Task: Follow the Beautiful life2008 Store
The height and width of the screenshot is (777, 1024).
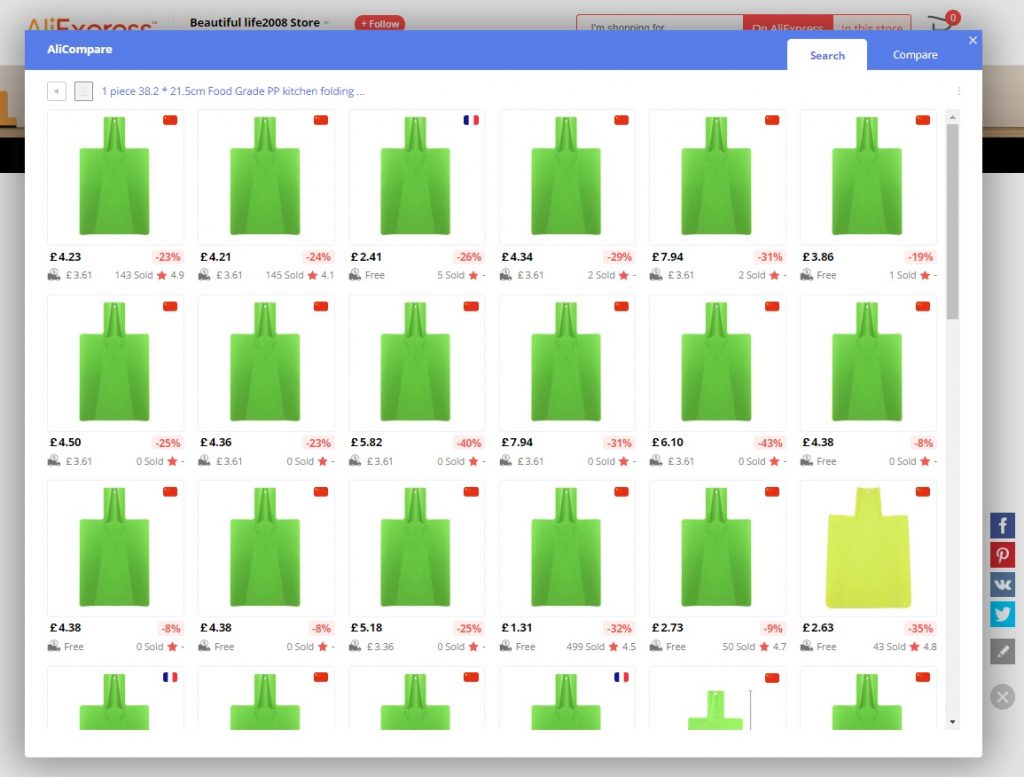Action: [x=380, y=24]
